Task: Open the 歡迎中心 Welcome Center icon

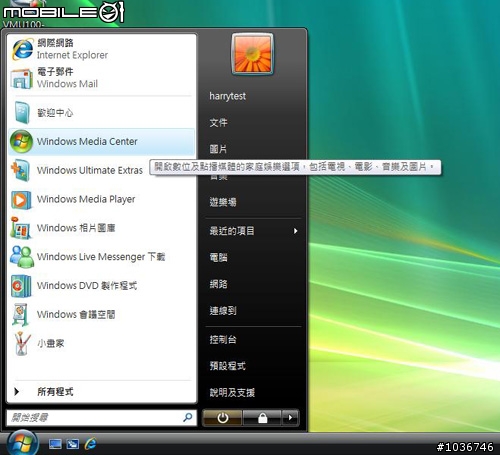Action: click(22, 113)
